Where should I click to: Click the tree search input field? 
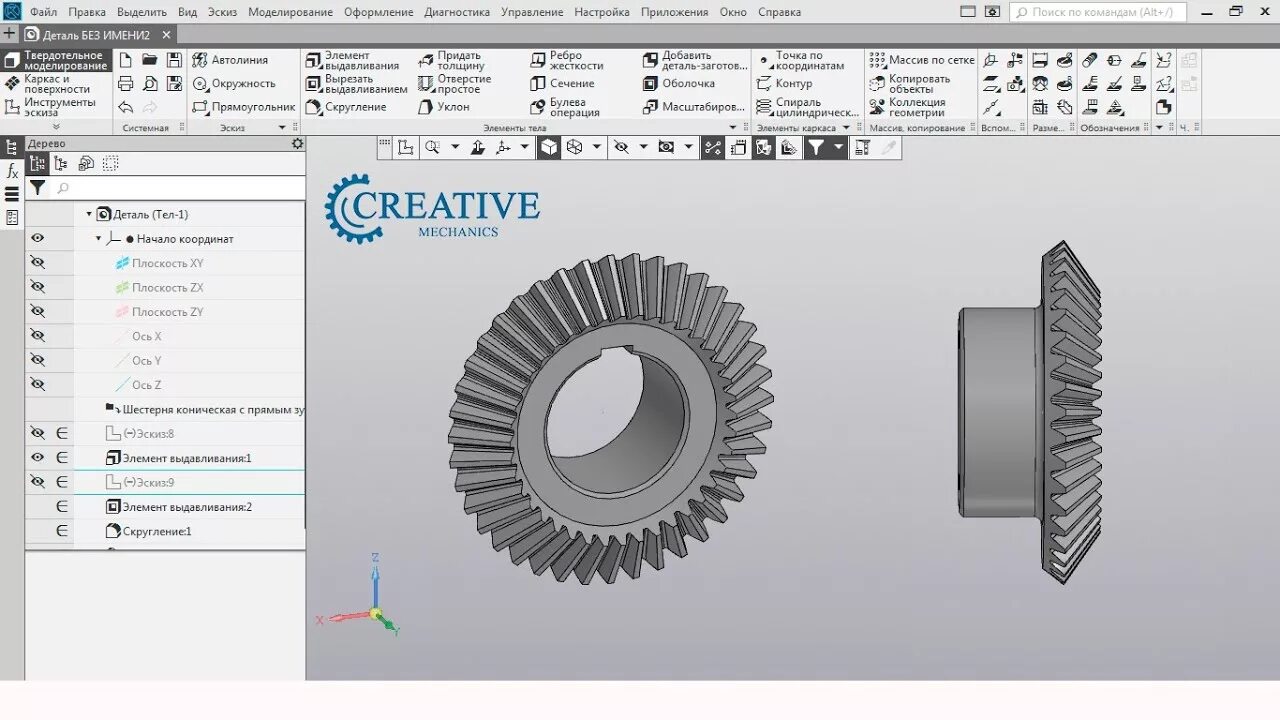click(178, 188)
